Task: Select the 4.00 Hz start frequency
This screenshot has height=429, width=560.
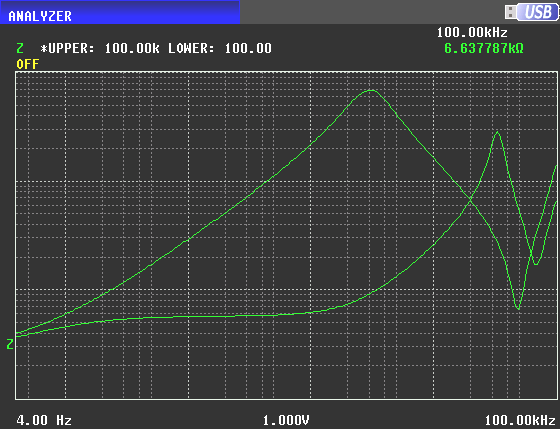Action: tap(44, 420)
